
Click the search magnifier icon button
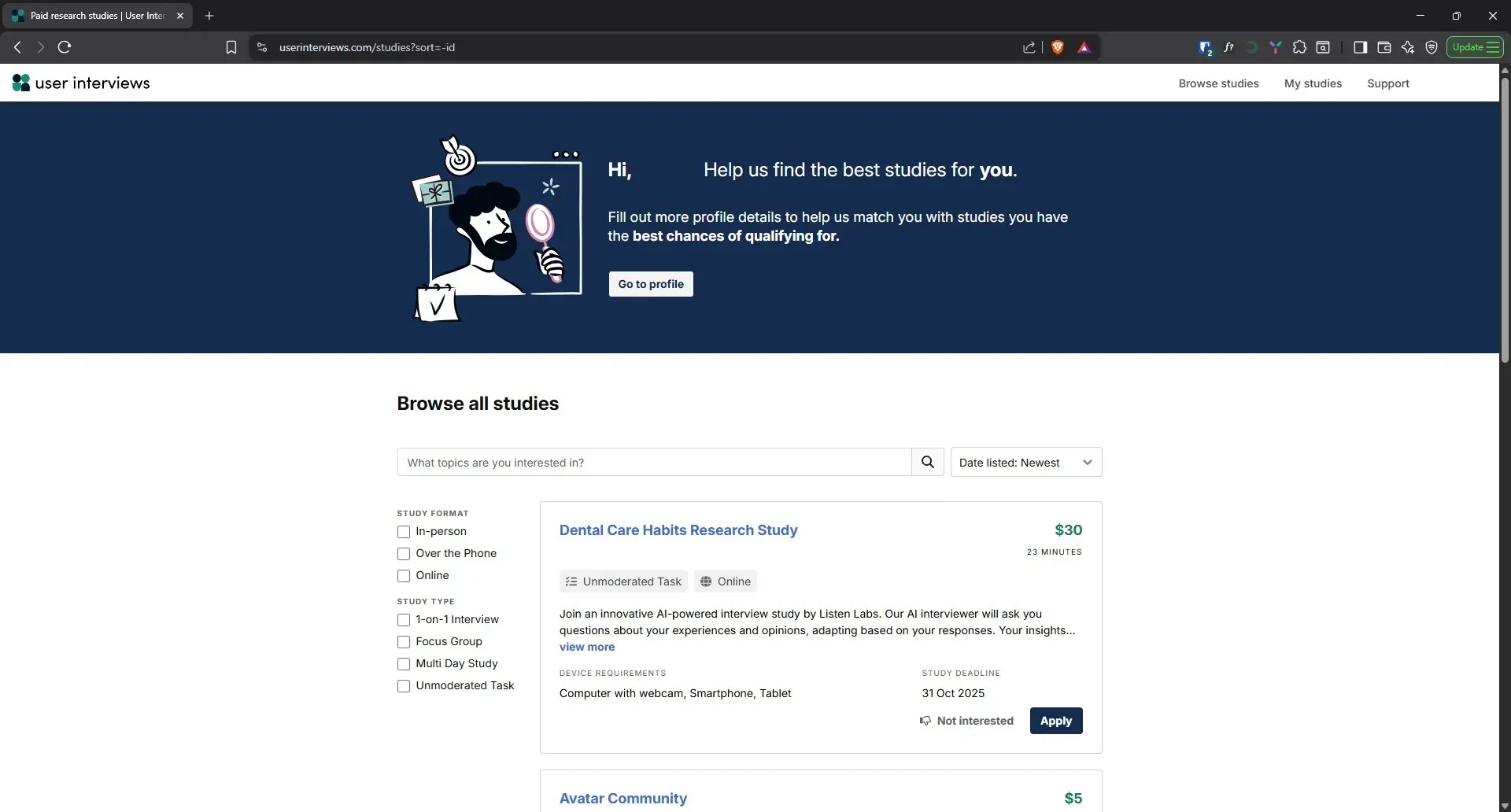927,462
